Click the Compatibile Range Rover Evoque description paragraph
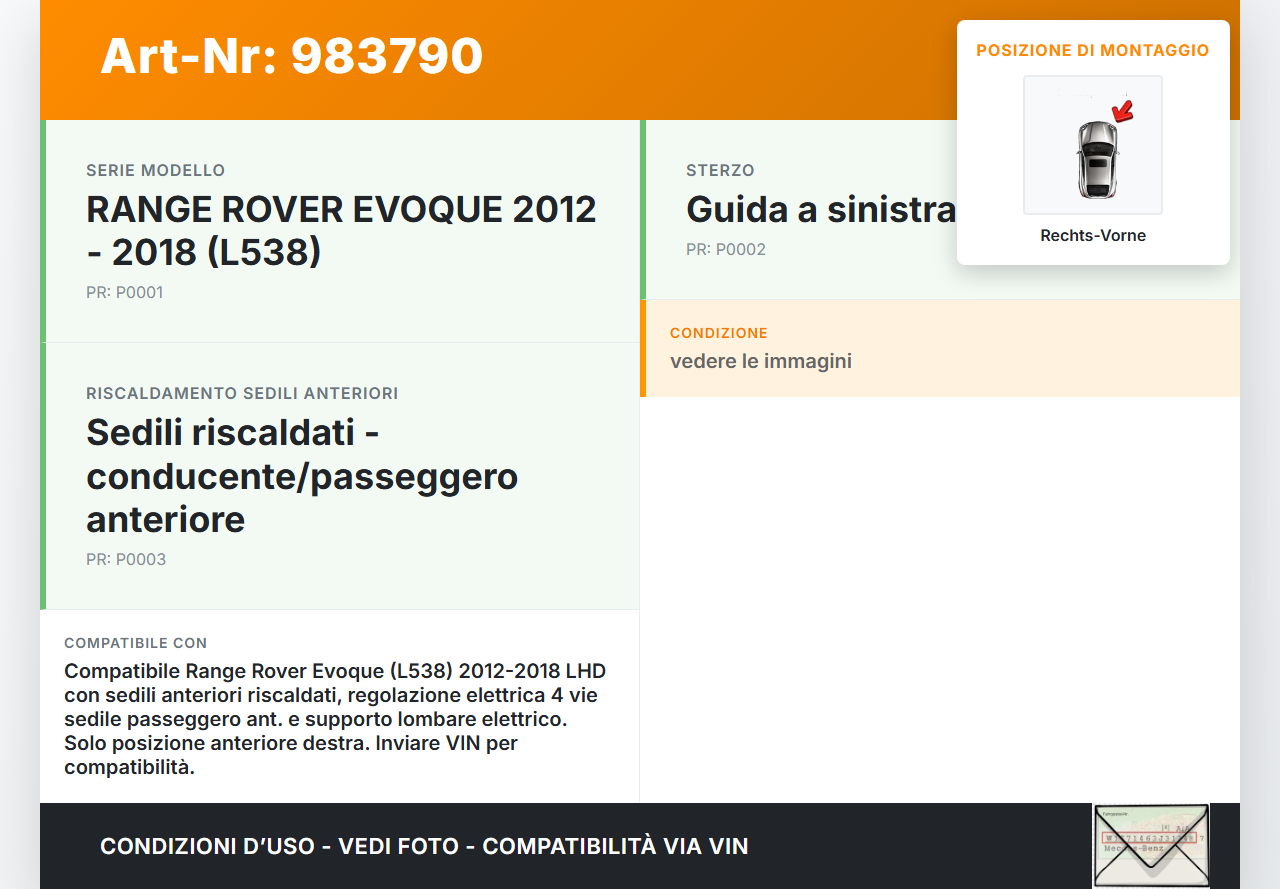 pyautogui.click(x=336, y=719)
